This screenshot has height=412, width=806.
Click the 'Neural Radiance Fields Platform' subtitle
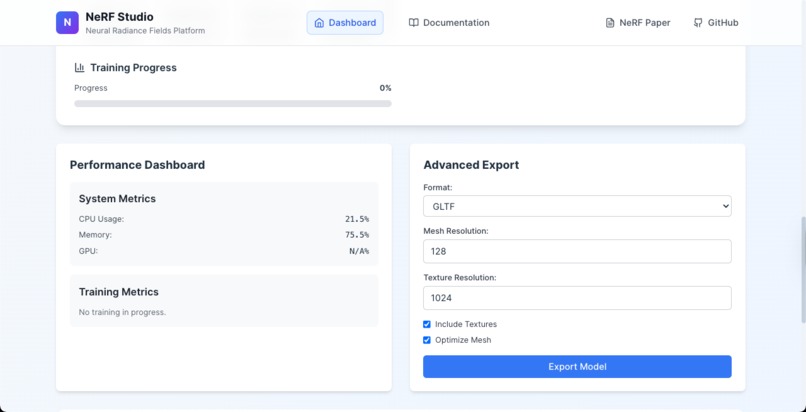click(x=145, y=31)
